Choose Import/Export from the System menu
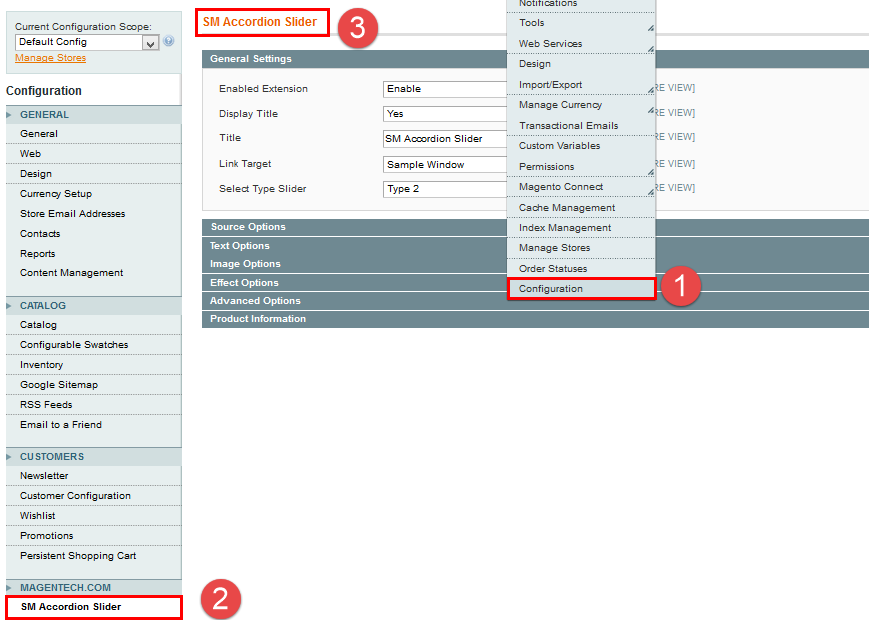Image resolution: width=869 pixels, height=620 pixels. tap(581, 84)
